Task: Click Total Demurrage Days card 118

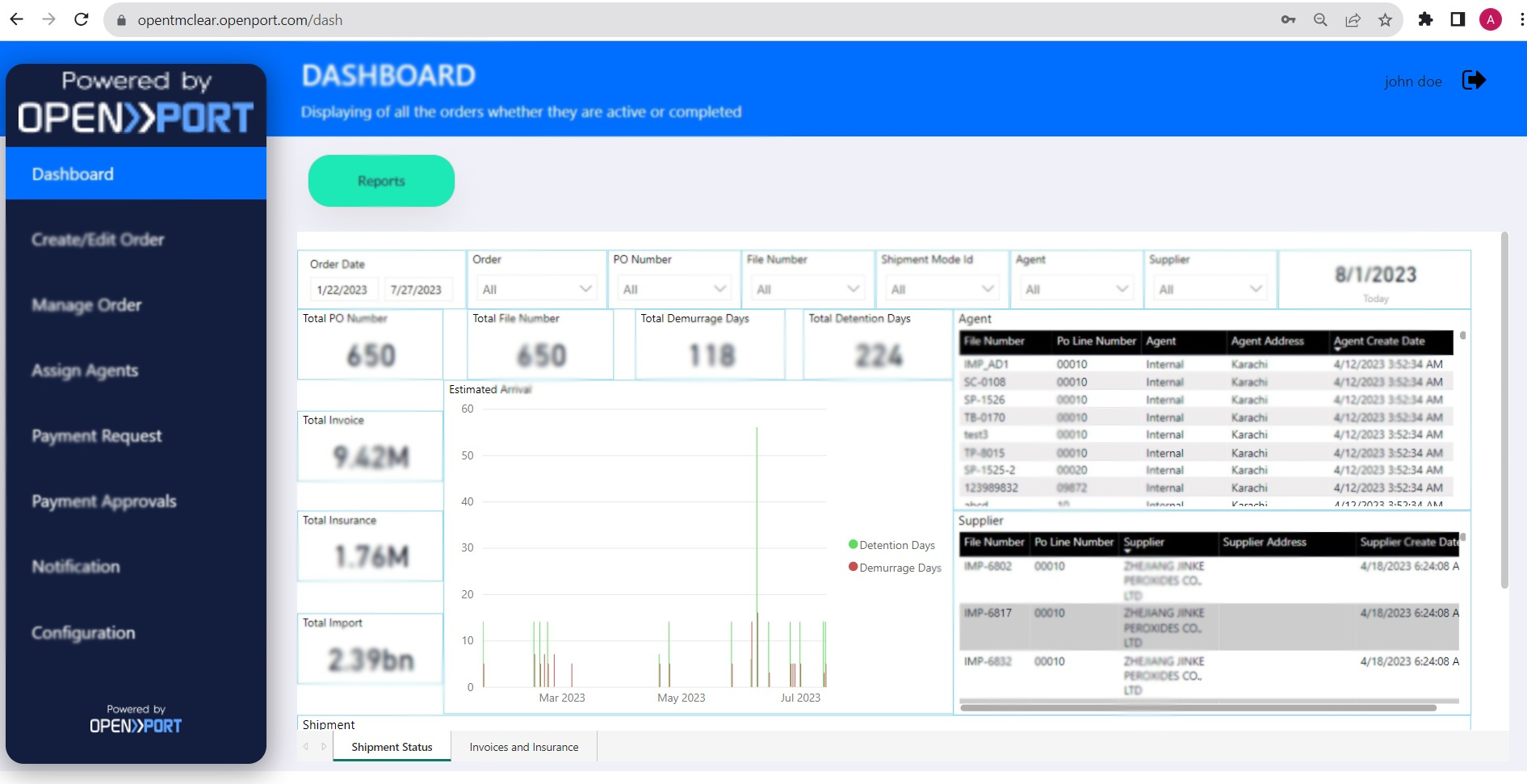Action: (710, 345)
